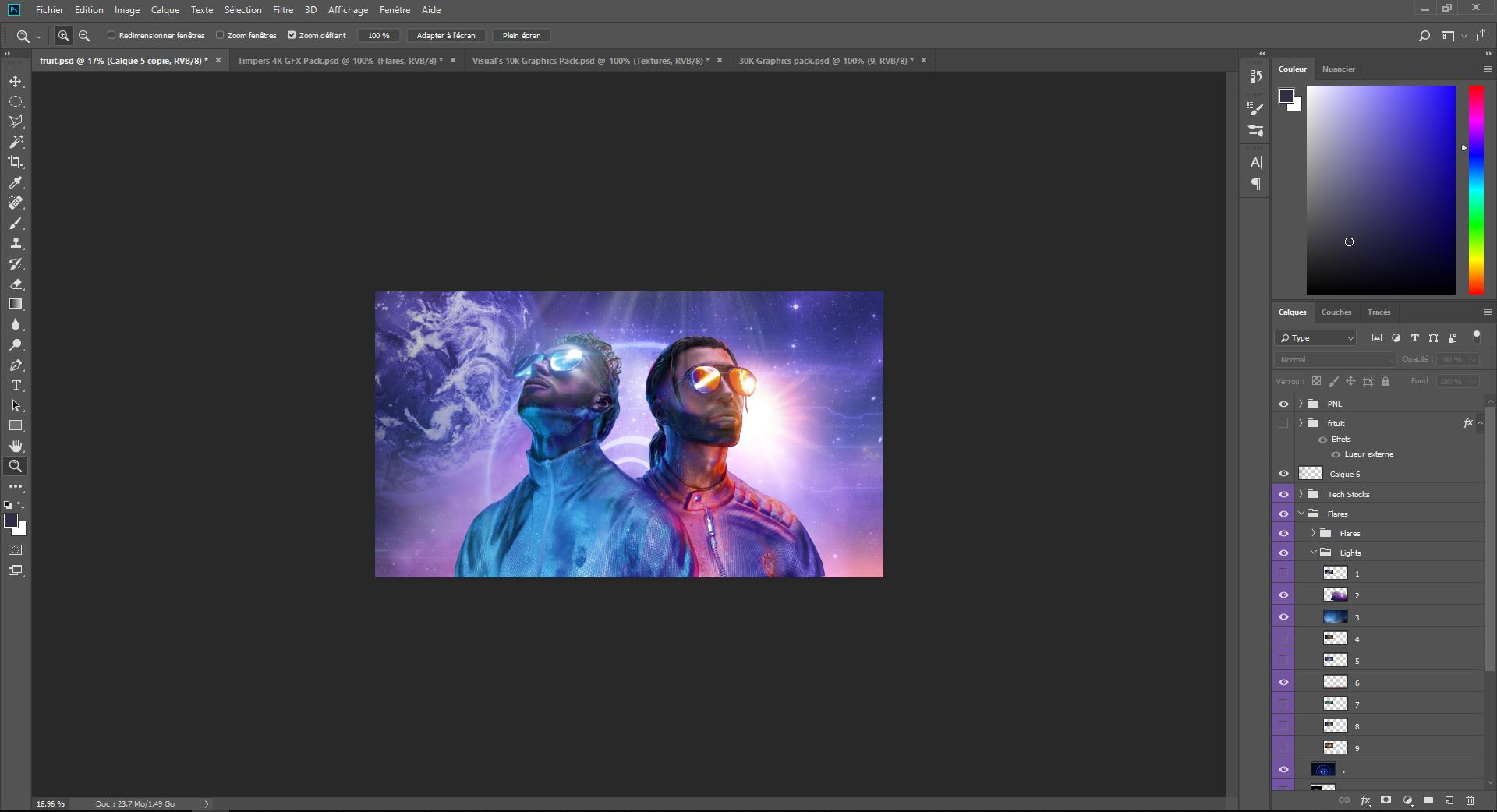Hide the PNL group layer
The width and height of the screenshot is (1497, 812).
click(1283, 404)
